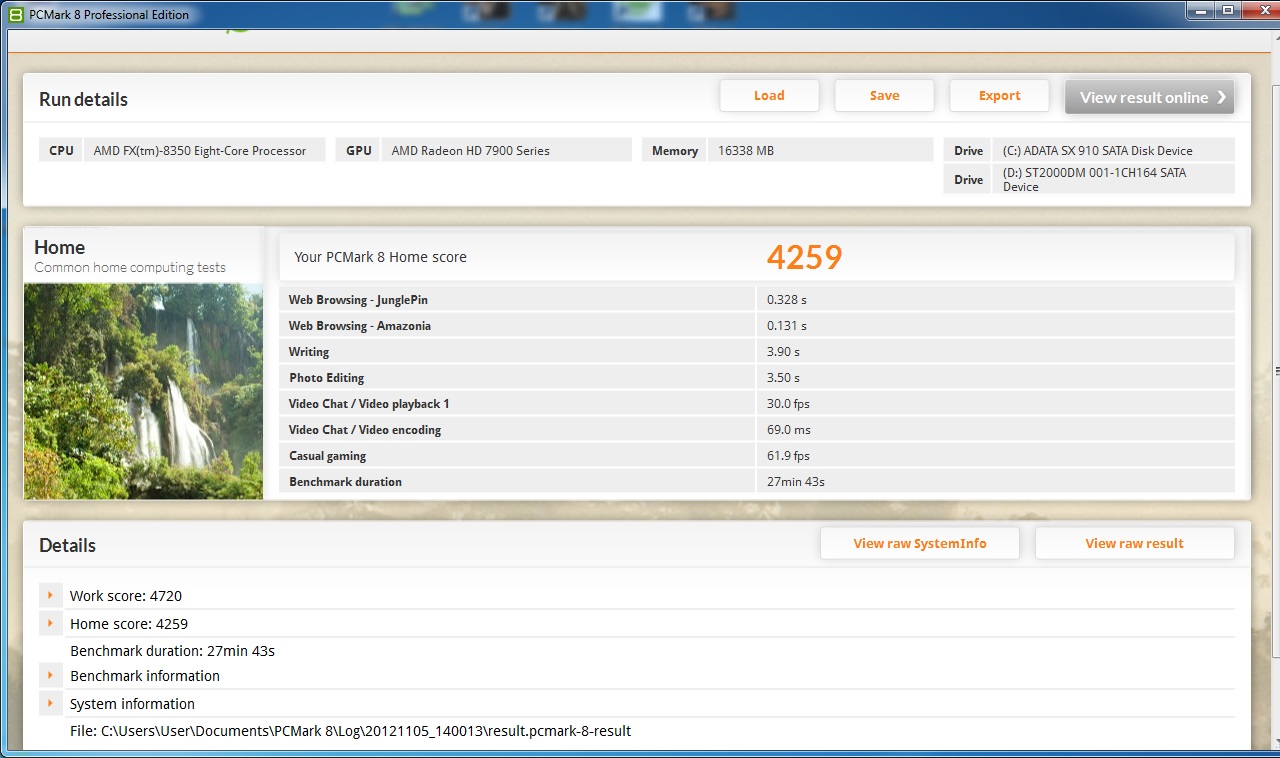The height and width of the screenshot is (758, 1280).
Task: Expand the Benchmark information section
Action: [50, 675]
